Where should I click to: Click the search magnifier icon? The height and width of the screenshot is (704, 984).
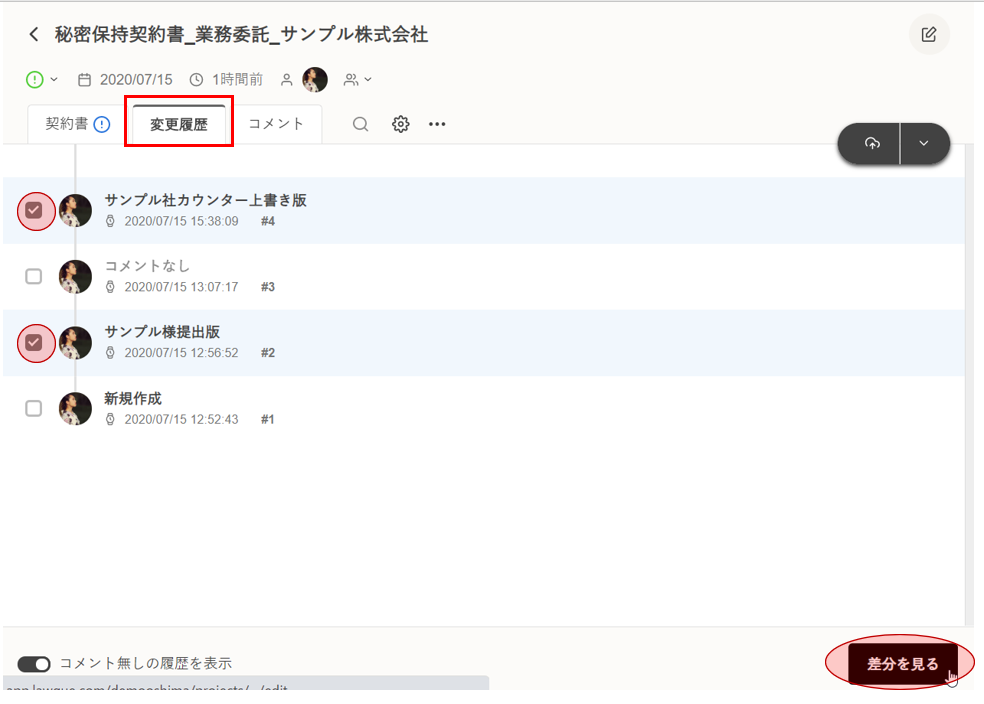(x=361, y=124)
